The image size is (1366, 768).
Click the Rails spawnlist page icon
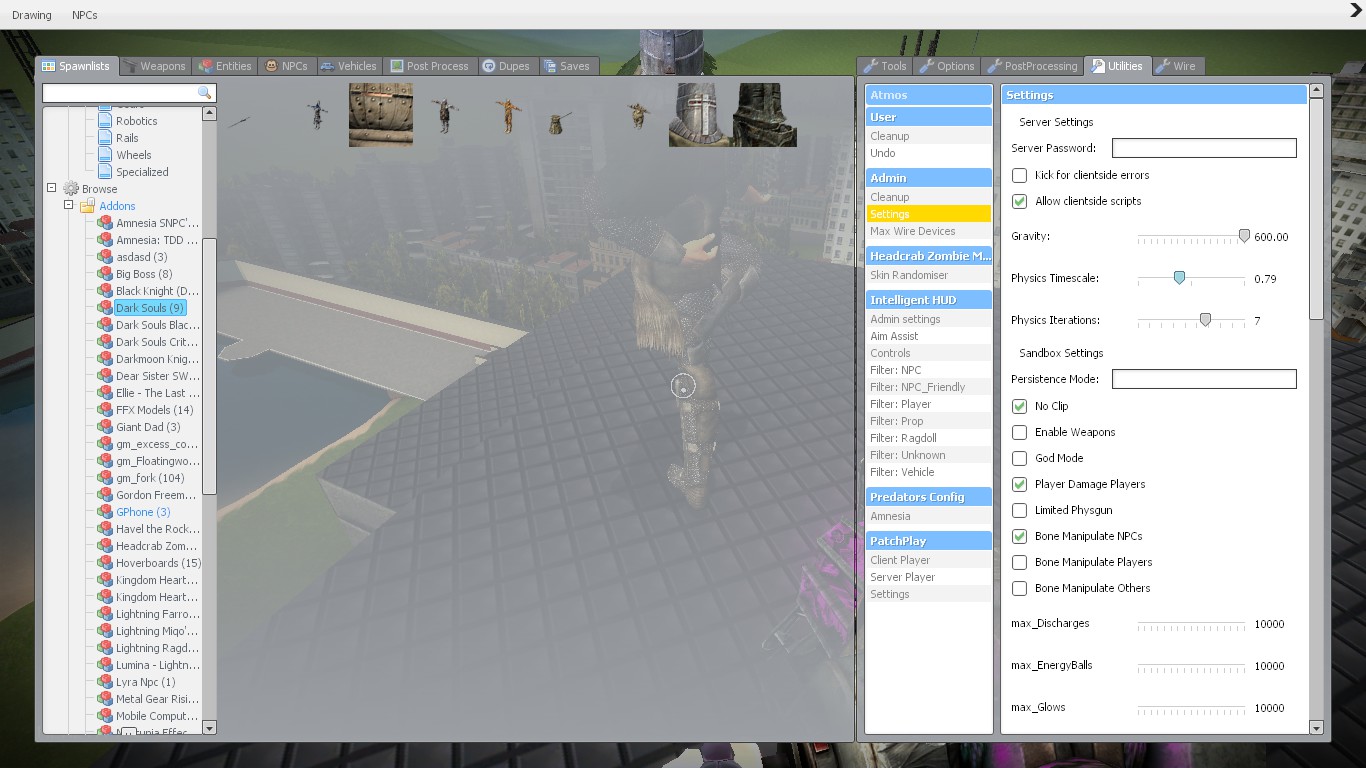(x=105, y=138)
